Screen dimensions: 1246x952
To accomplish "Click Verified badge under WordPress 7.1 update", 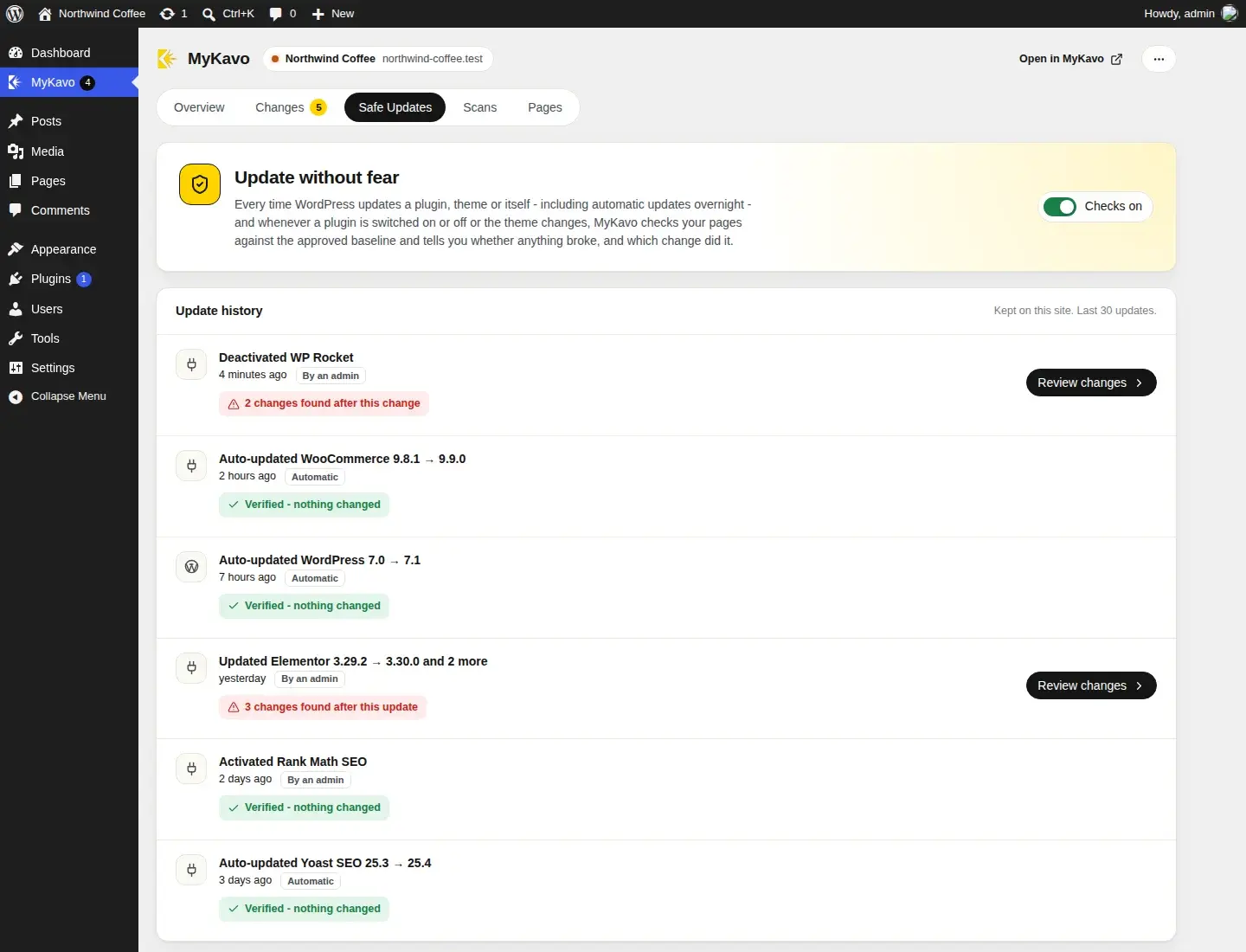I will click(x=304, y=606).
